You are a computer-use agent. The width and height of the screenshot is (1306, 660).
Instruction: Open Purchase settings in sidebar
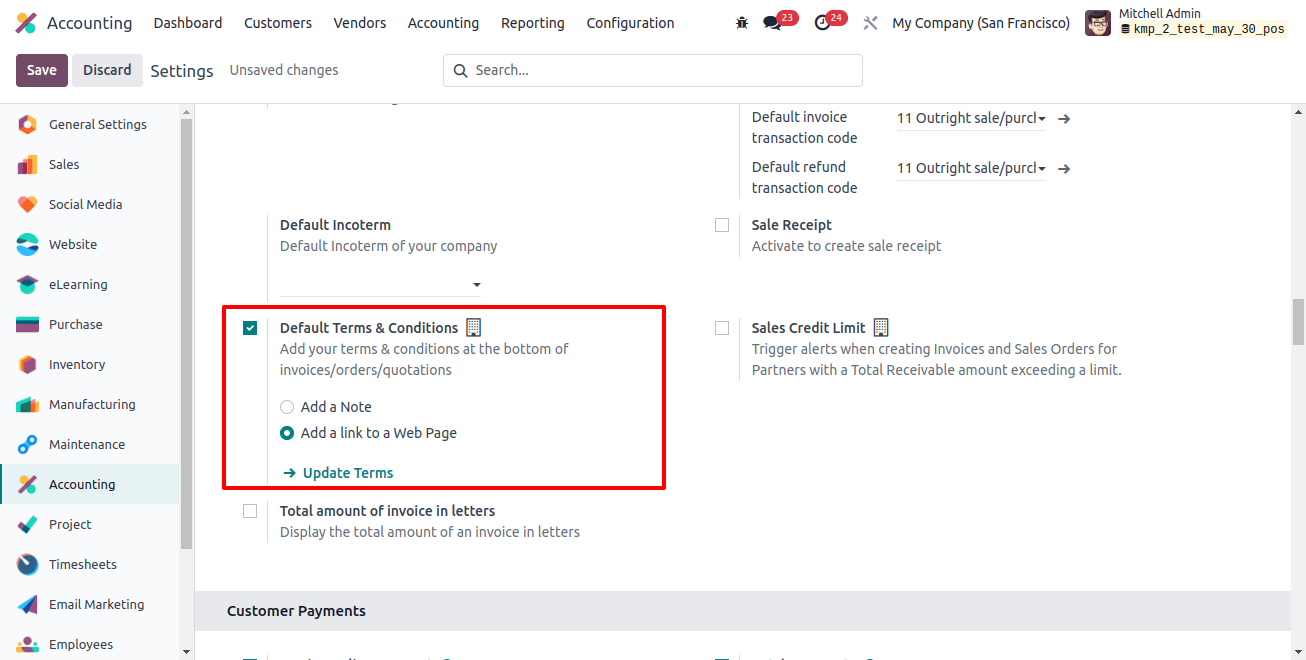click(x=90, y=324)
